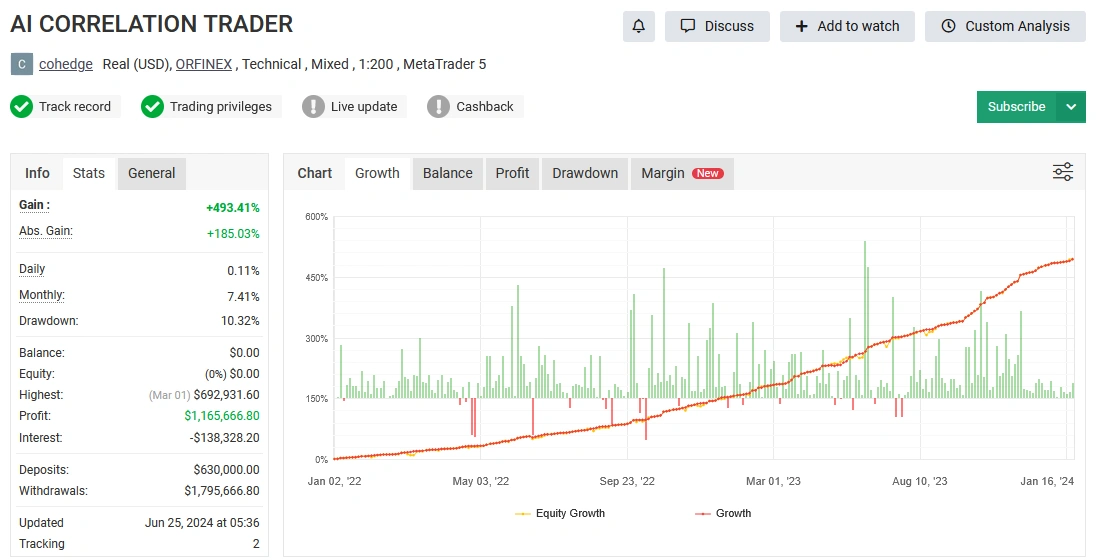Select the Margin tab marked New

pyautogui.click(x=682, y=173)
